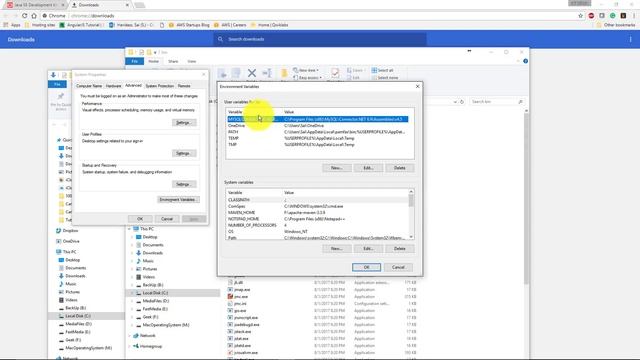Click the Delete X icon in Explorer ribbon
This screenshot has width=640, height=360.
tap(252, 73)
